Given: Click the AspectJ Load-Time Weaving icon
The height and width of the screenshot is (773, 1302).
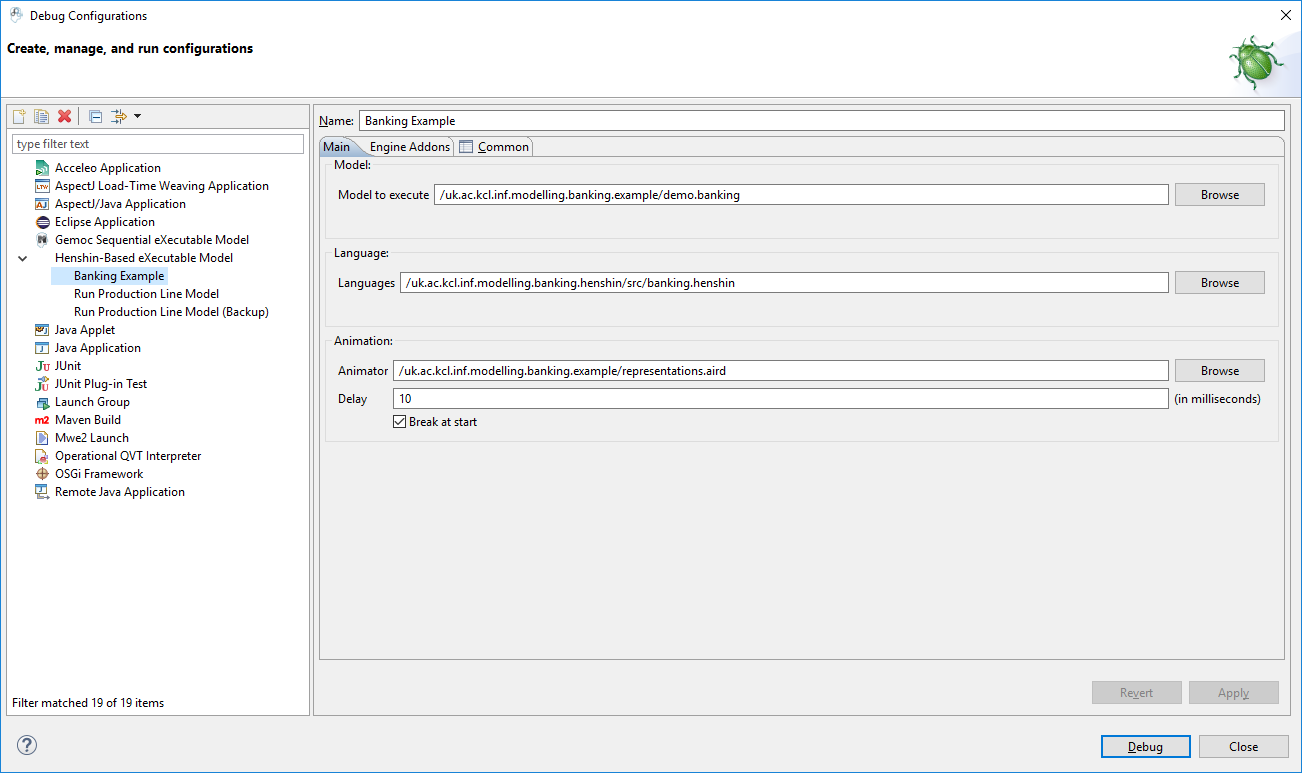Looking at the screenshot, I should pos(42,186).
